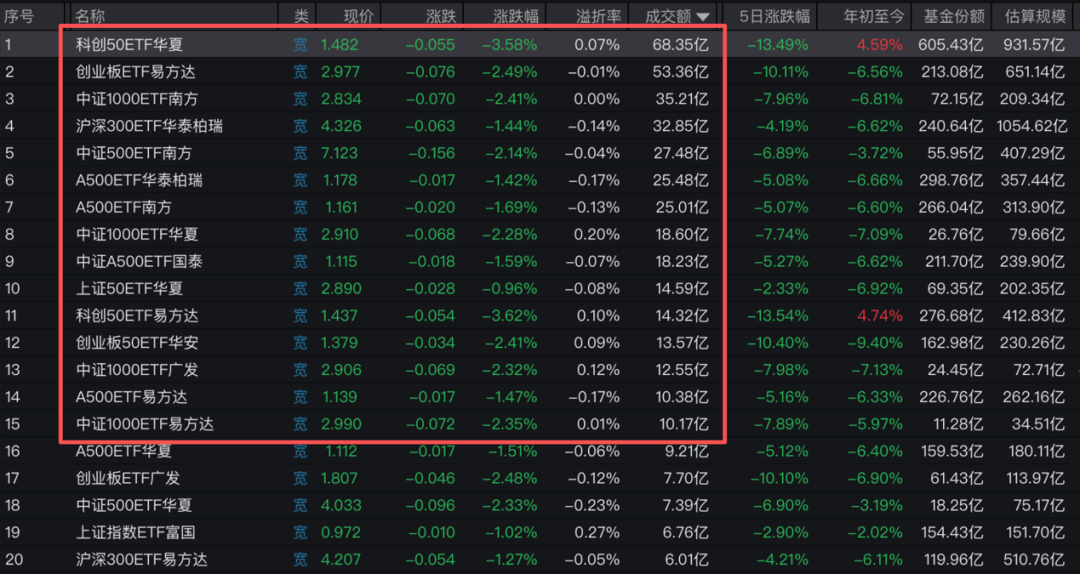Select 科创50ETF华夏 row name
The width and height of the screenshot is (1080, 574).
click(129, 45)
